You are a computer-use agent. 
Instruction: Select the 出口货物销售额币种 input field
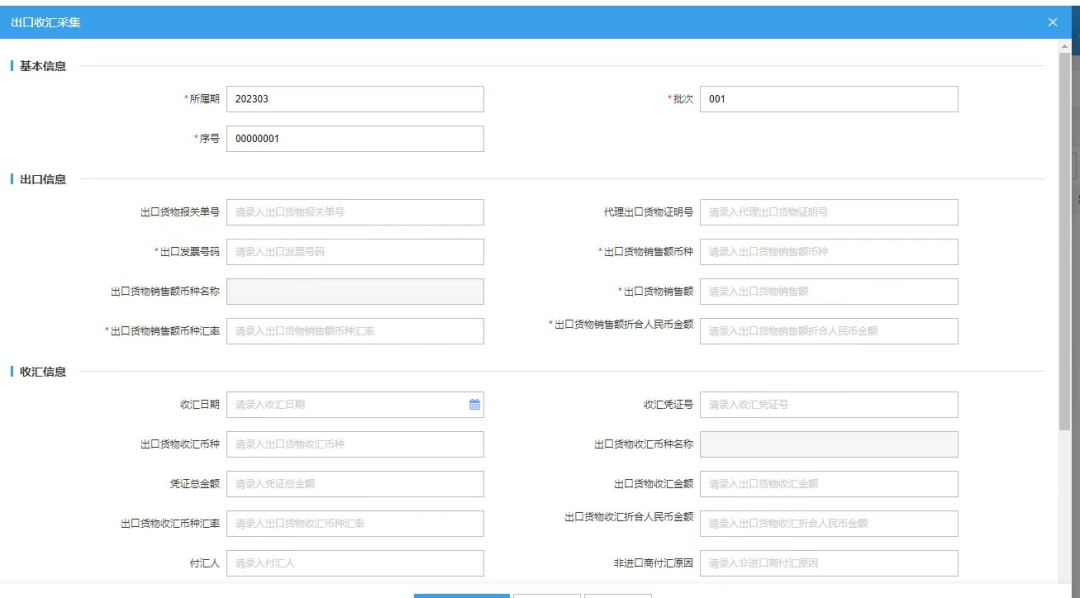829,252
